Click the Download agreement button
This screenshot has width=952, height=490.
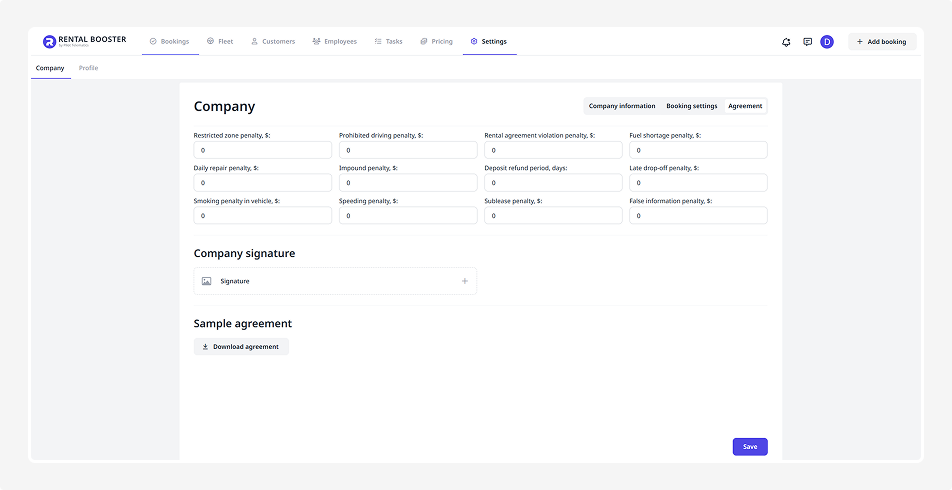pyautogui.click(x=241, y=347)
